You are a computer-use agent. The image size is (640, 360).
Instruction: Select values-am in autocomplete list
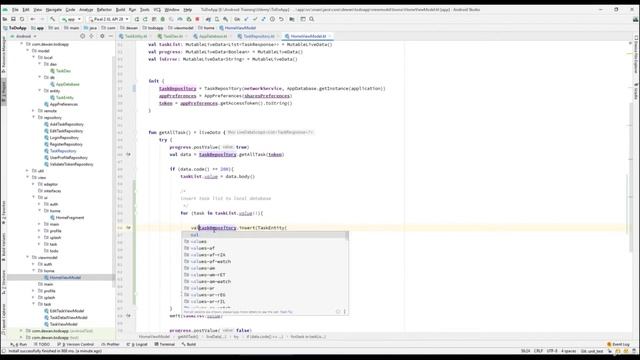point(265,268)
